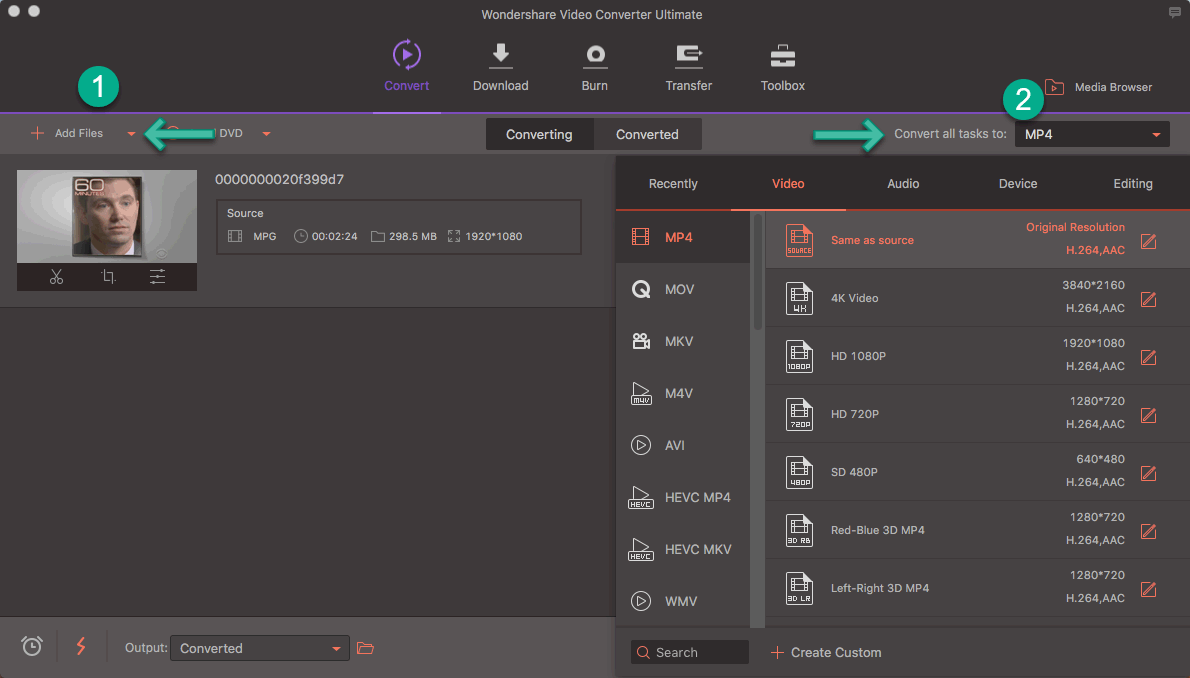
Task: Open the Convert all tasks to dropdown
Action: click(1092, 134)
